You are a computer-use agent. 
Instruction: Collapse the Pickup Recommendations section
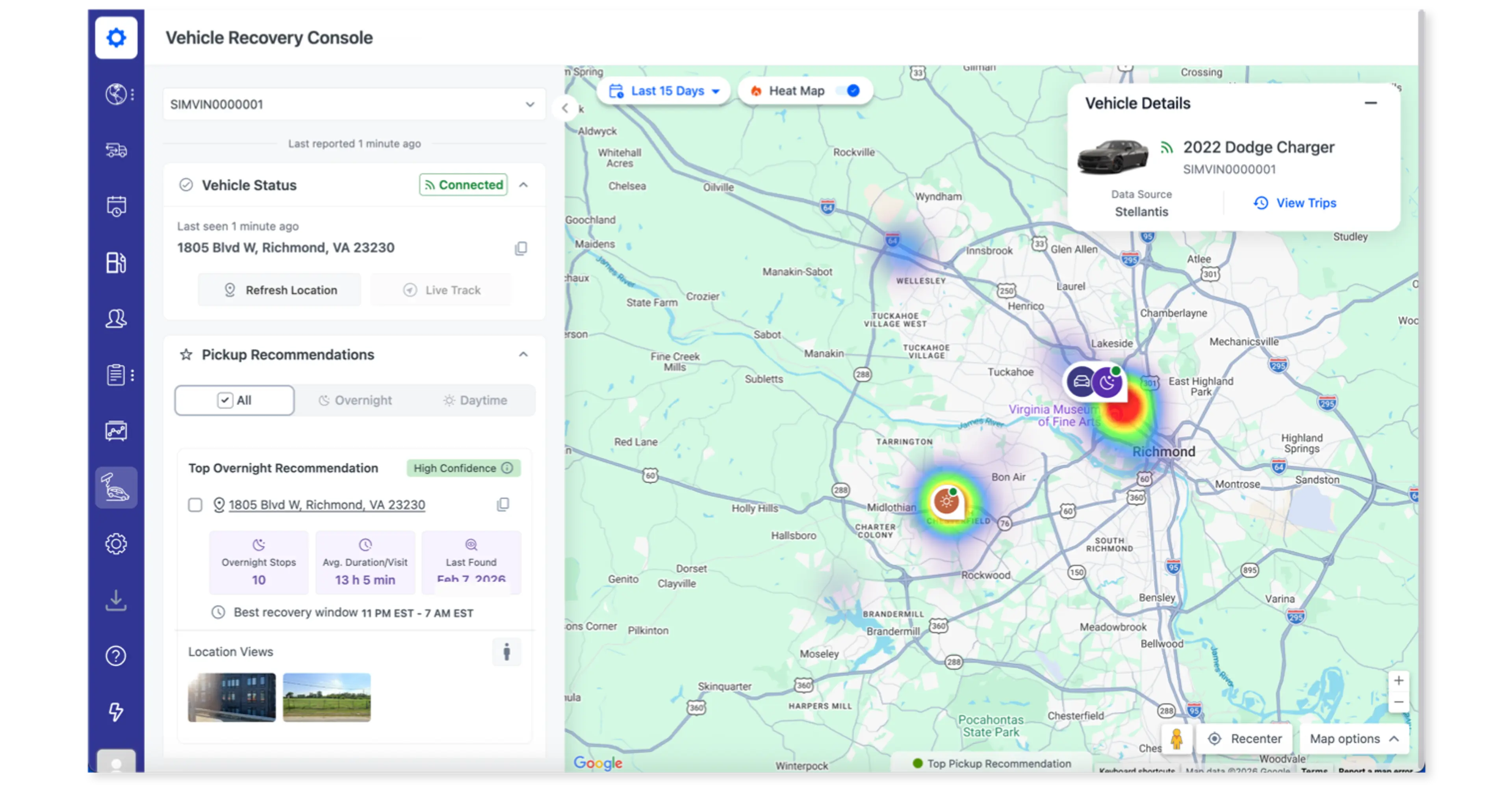pos(523,355)
